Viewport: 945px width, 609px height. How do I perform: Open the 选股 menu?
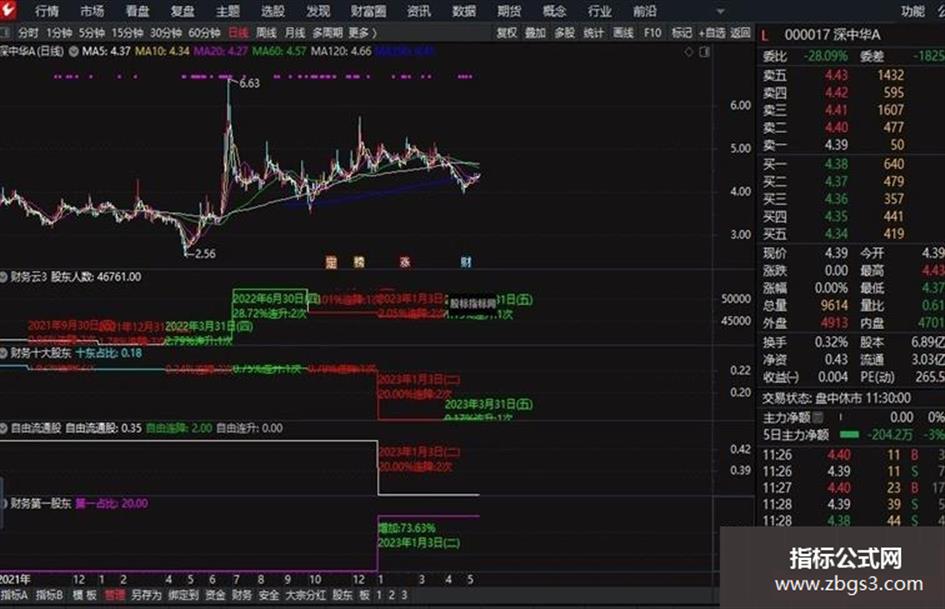[x=273, y=11]
